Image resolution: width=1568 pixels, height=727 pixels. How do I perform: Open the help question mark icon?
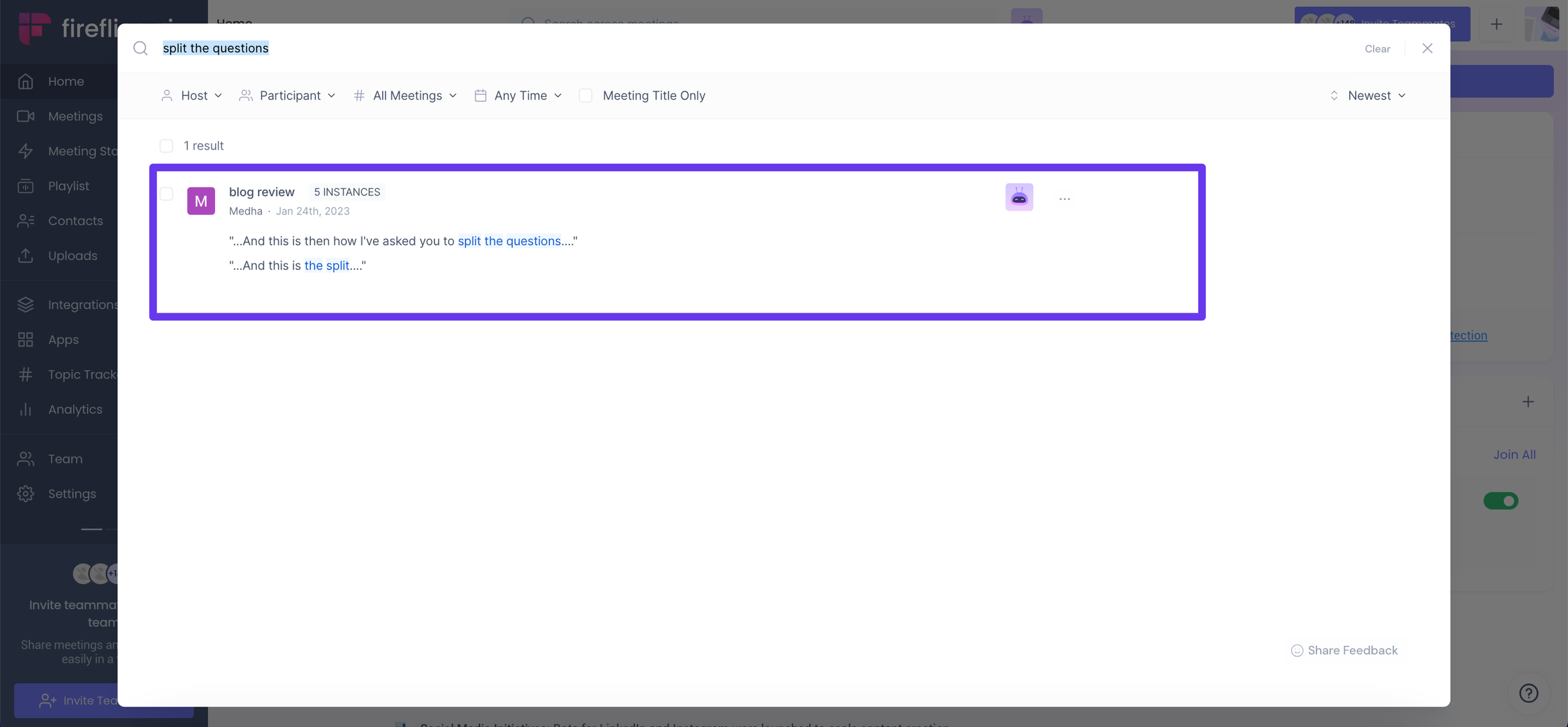click(1527, 693)
